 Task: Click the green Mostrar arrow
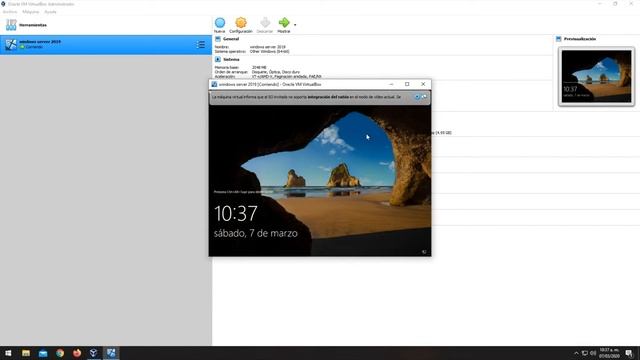click(x=284, y=22)
